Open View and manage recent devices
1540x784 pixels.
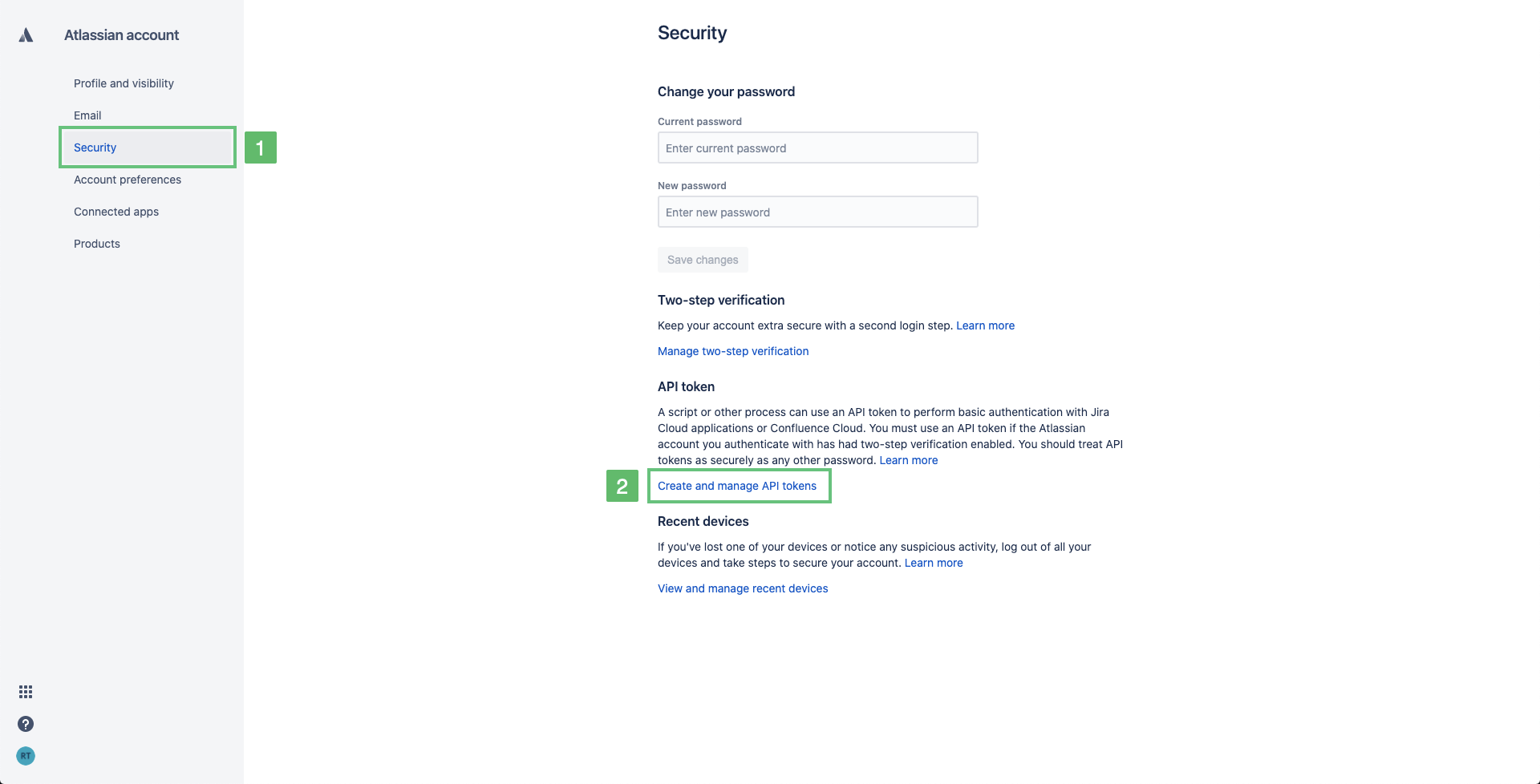point(743,588)
